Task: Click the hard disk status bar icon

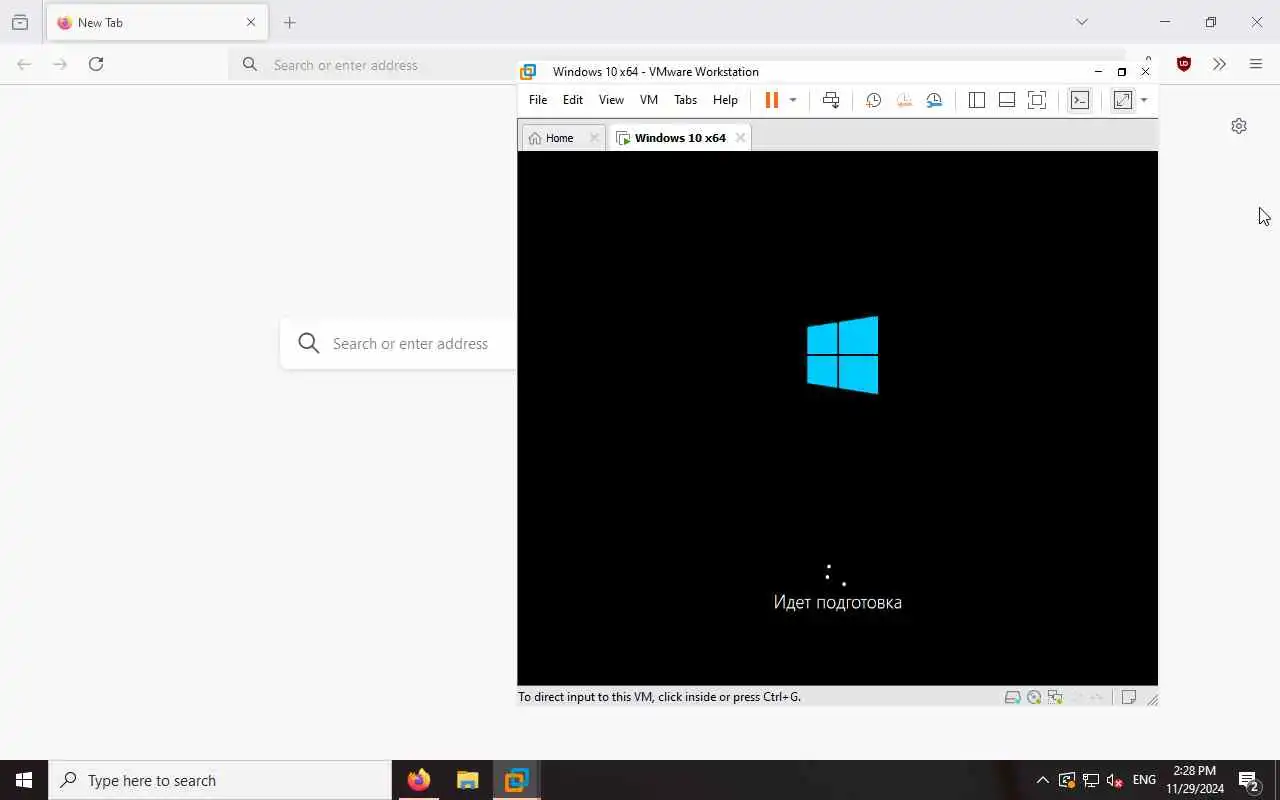Action: click(x=1012, y=697)
